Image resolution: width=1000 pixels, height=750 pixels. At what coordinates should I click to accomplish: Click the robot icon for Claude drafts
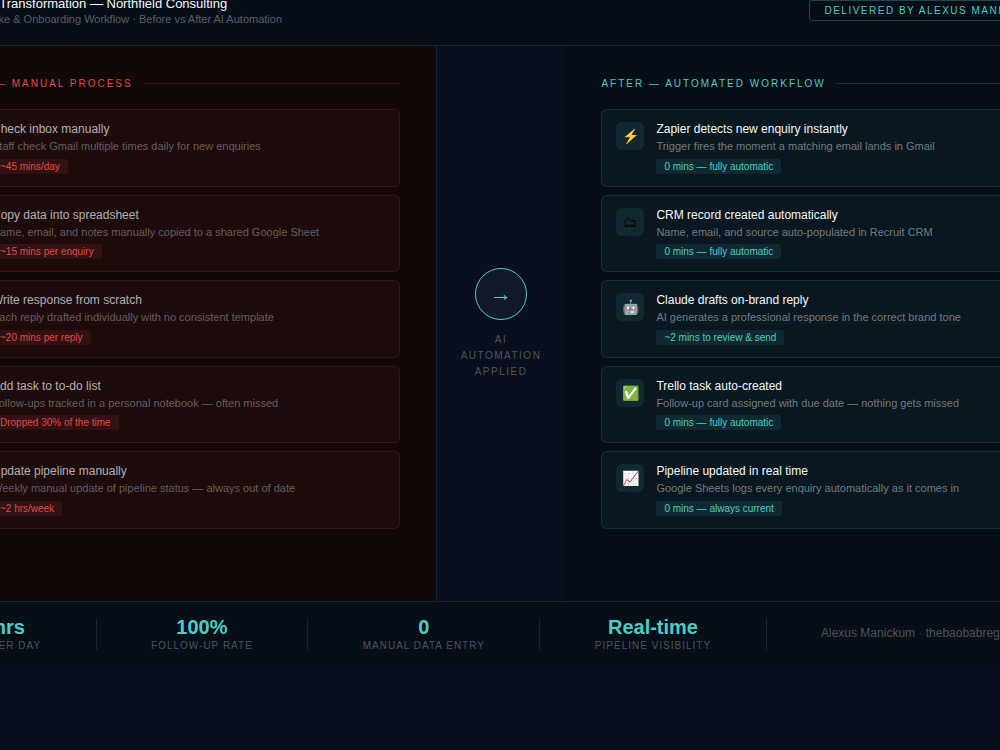point(630,307)
